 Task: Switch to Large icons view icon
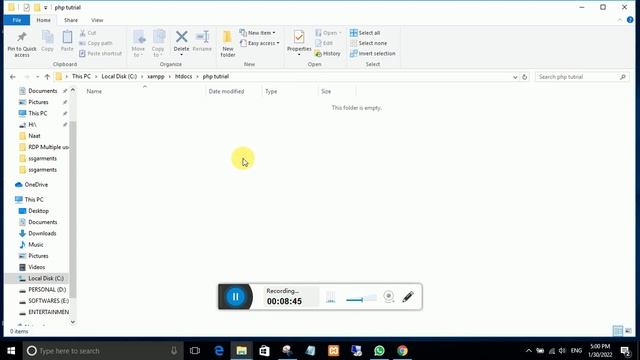tap(629, 331)
